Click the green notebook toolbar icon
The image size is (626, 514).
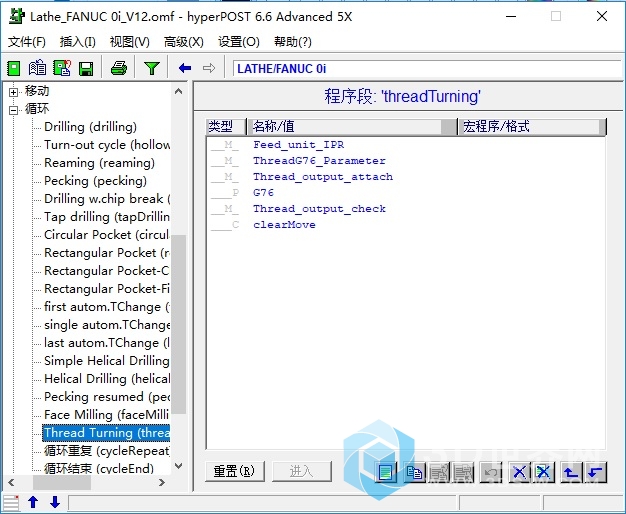(x=14, y=68)
